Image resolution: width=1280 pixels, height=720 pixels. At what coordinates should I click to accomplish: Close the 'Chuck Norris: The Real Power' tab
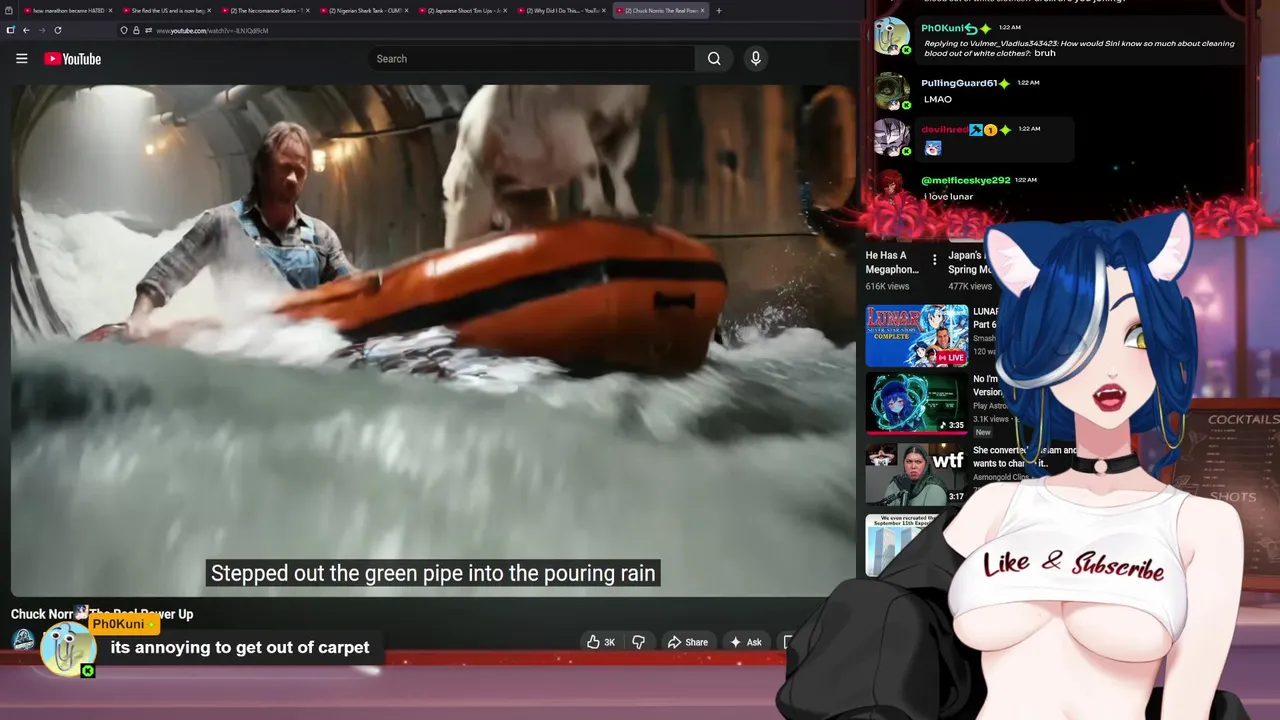(702, 10)
